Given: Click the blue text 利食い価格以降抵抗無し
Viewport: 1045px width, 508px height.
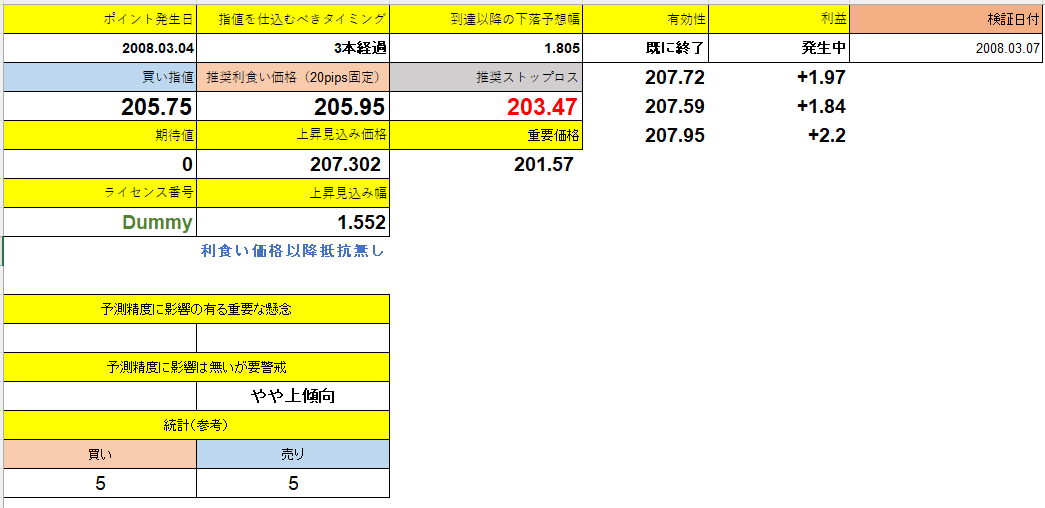Looking at the screenshot, I should [293, 251].
